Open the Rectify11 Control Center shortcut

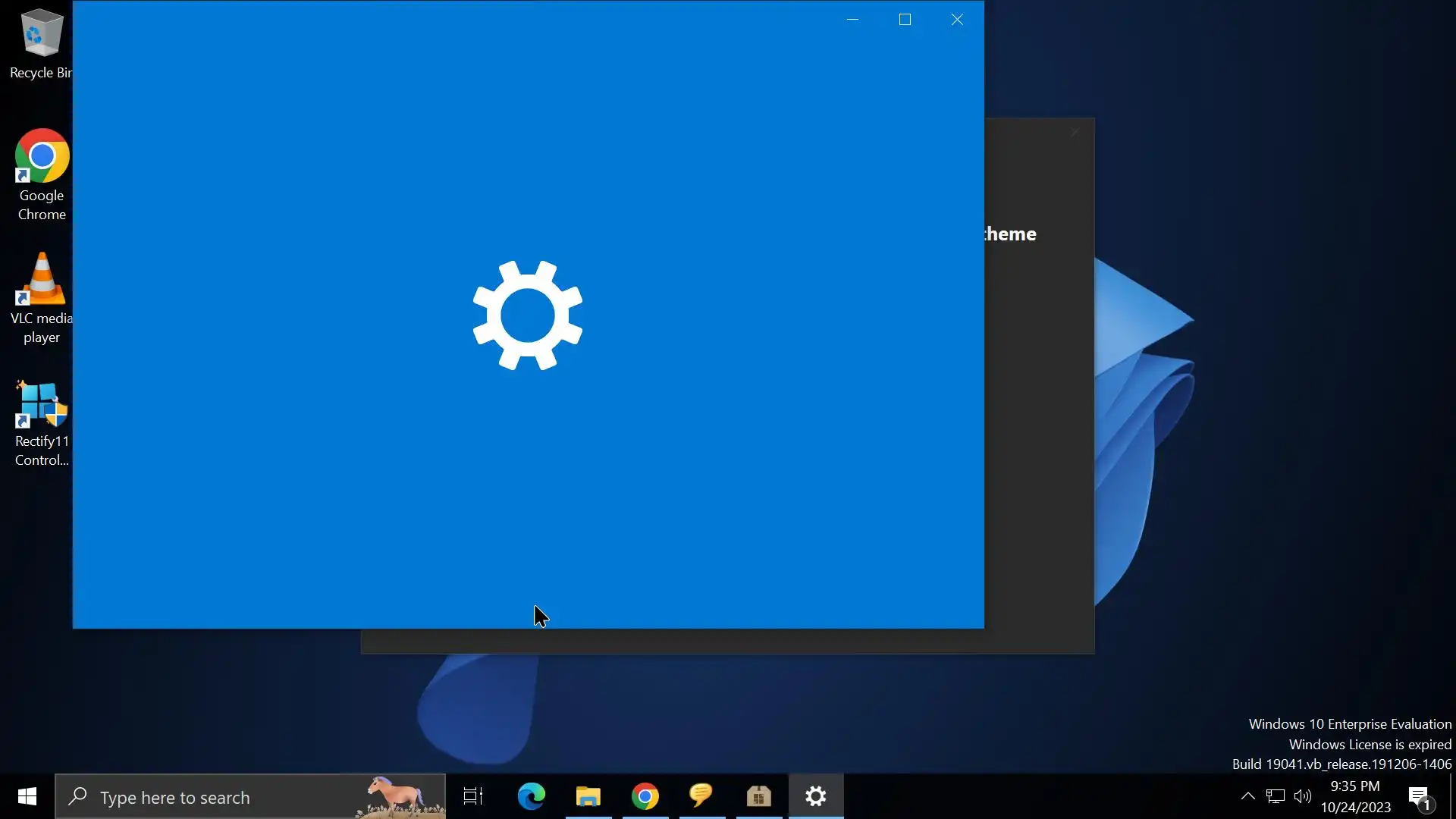[x=42, y=423]
